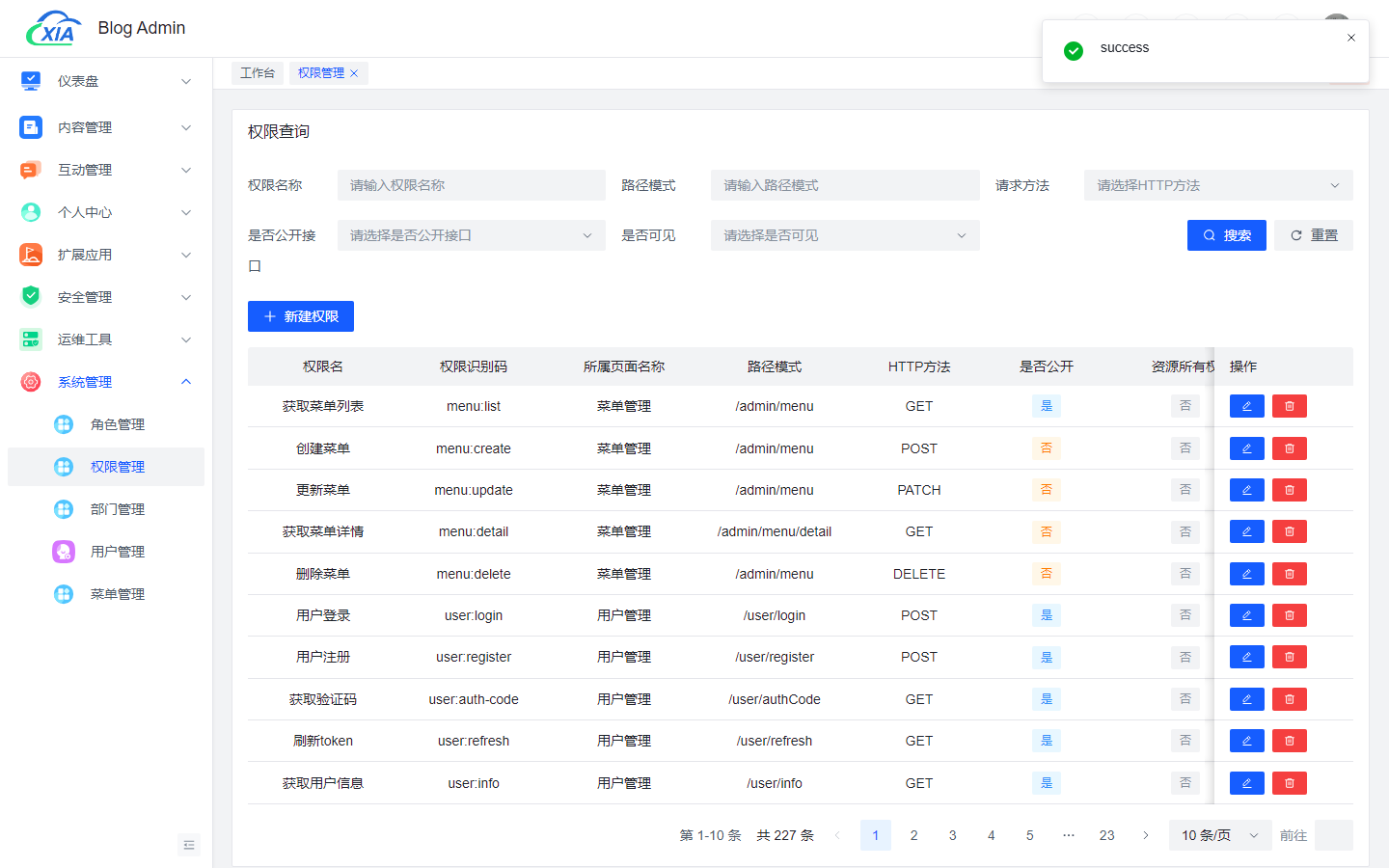Open the 是否公开接口 dropdown
The height and width of the screenshot is (868, 1389).
[472, 235]
